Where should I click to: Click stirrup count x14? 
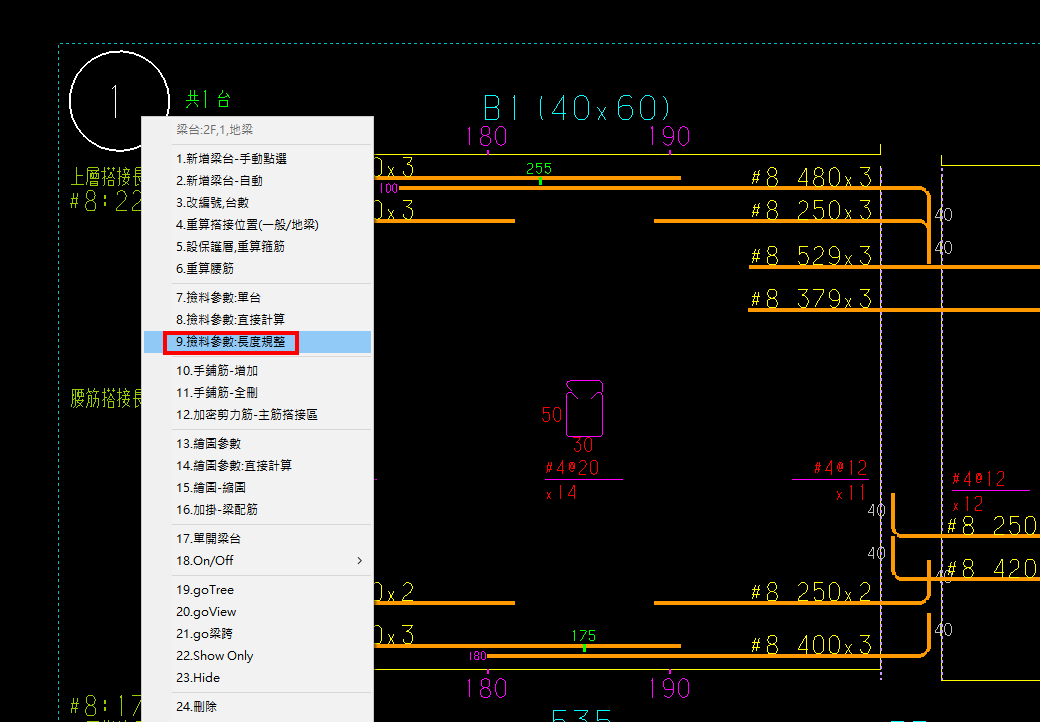click(x=562, y=493)
